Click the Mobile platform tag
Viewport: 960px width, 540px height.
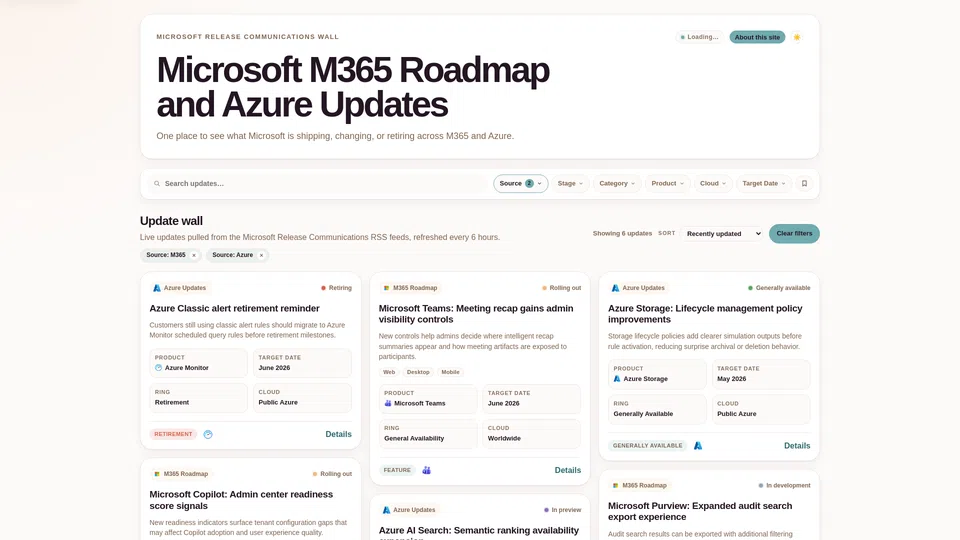pyautogui.click(x=450, y=372)
